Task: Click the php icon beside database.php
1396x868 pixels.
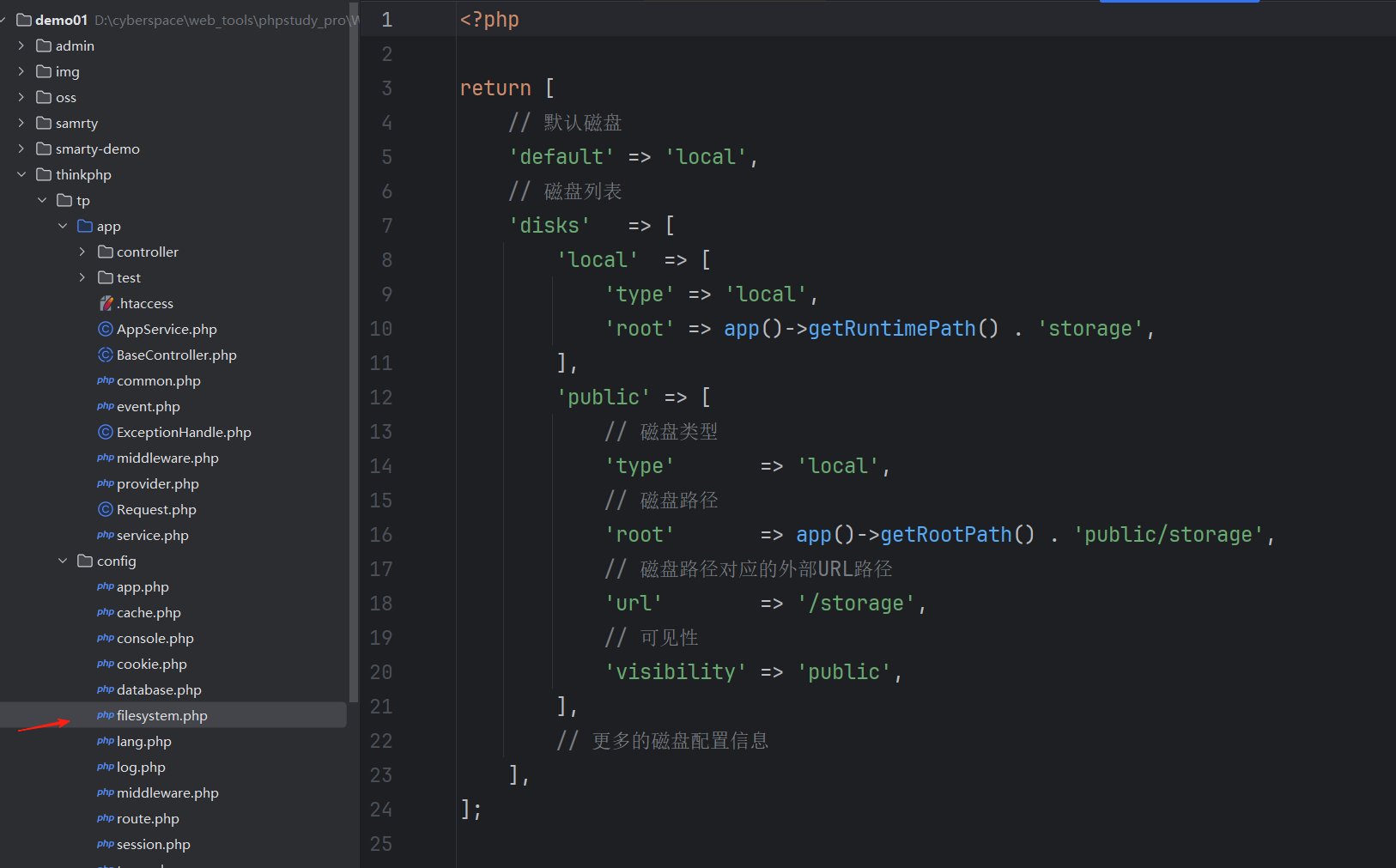Action: pos(106,689)
